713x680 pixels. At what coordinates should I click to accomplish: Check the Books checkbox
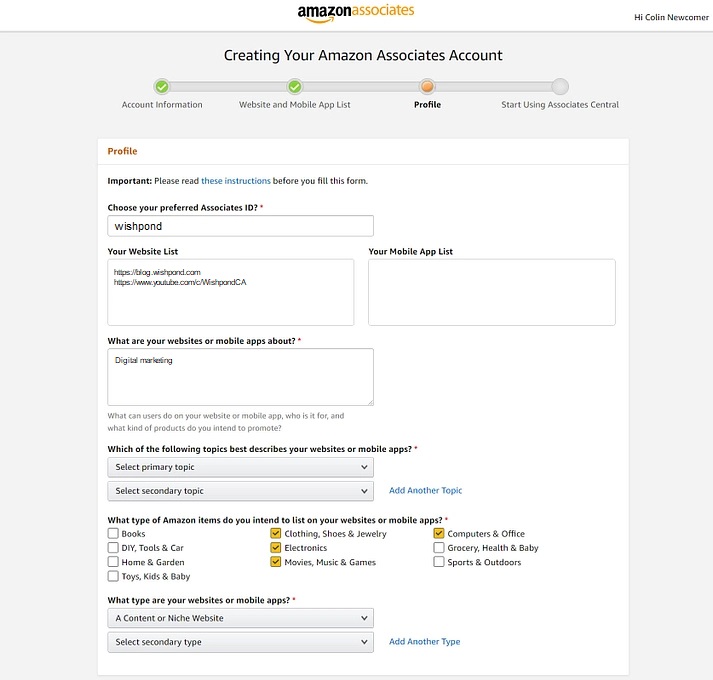click(x=113, y=533)
